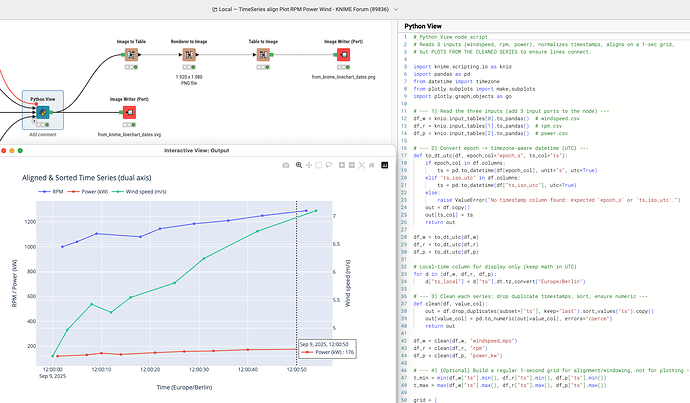Viewport: 690px width, 403px height.
Task: Choose the Lasso Select tool in modebar
Action: click(328, 164)
